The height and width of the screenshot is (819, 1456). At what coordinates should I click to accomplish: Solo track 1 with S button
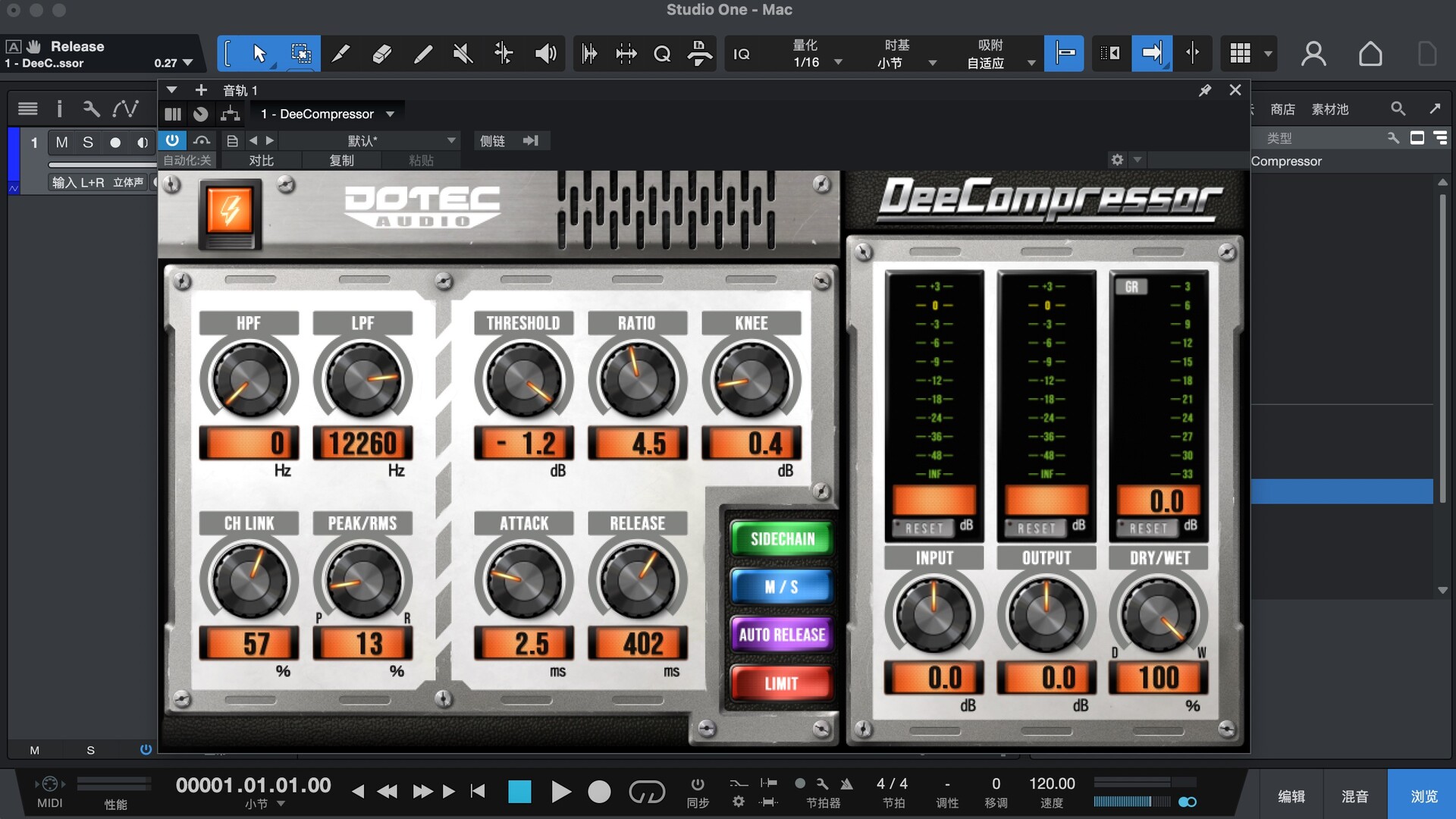(x=88, y=143)
